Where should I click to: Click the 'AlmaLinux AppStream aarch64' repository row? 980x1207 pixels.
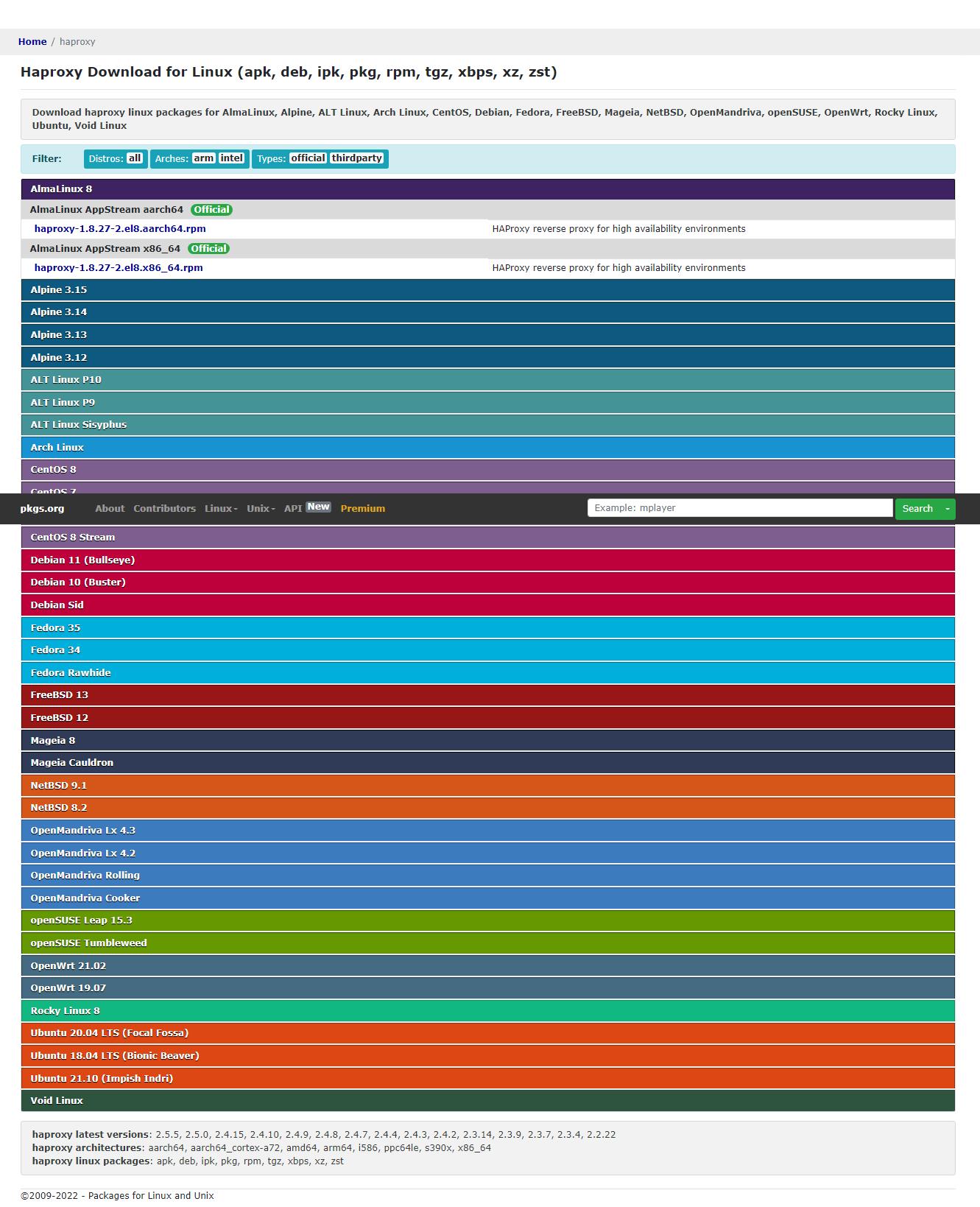(x=488, y=210)
